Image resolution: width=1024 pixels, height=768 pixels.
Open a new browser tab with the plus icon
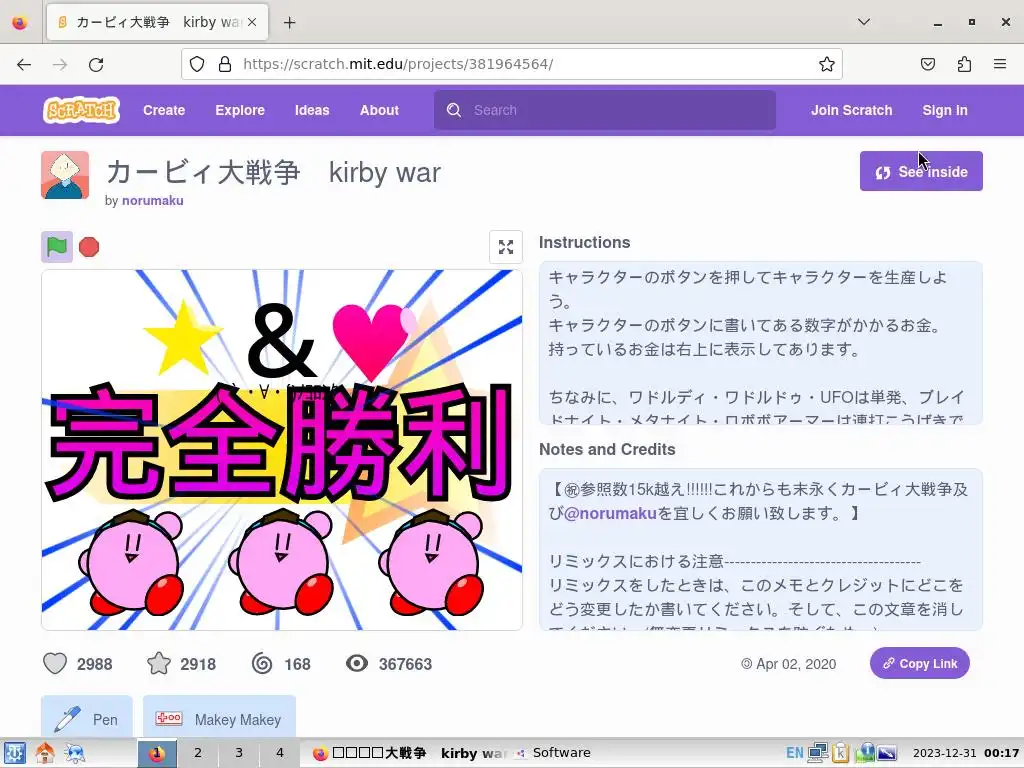(x=289, y=23)
